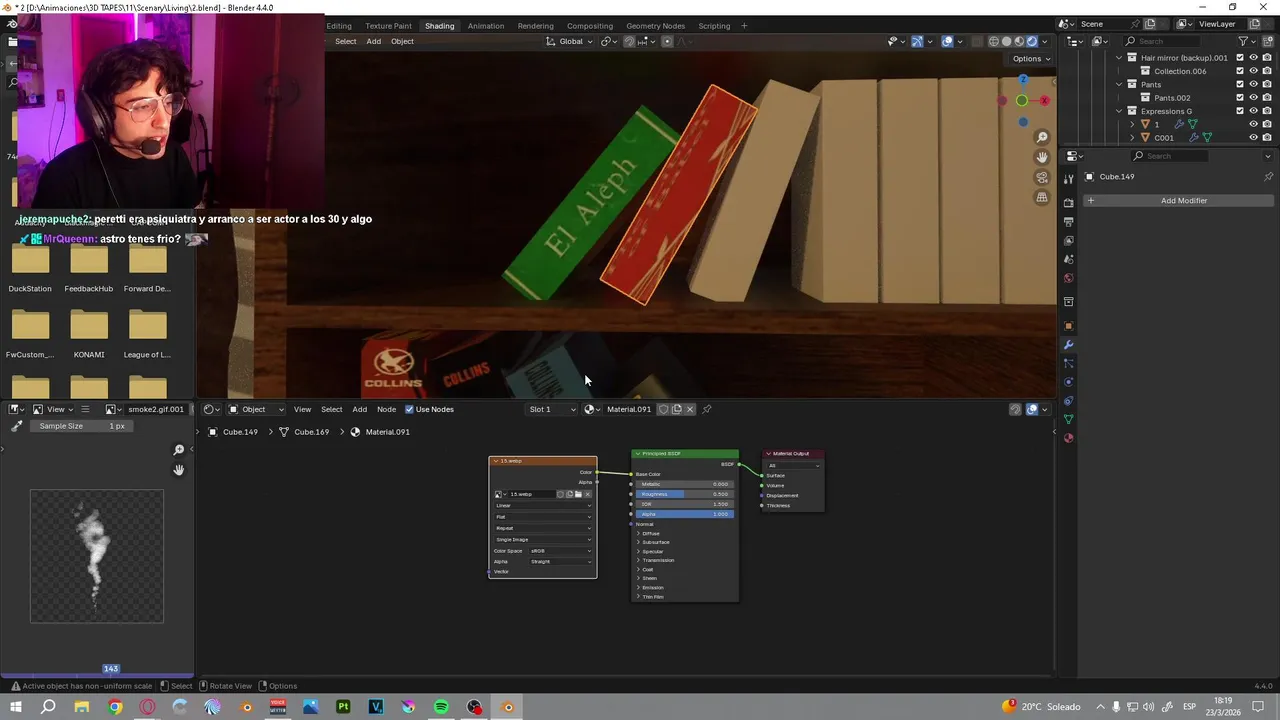The height and width of the screenshot is (720, 1280).
Task: Switch to wireframe viewport shading
Action: coord(994,41)
